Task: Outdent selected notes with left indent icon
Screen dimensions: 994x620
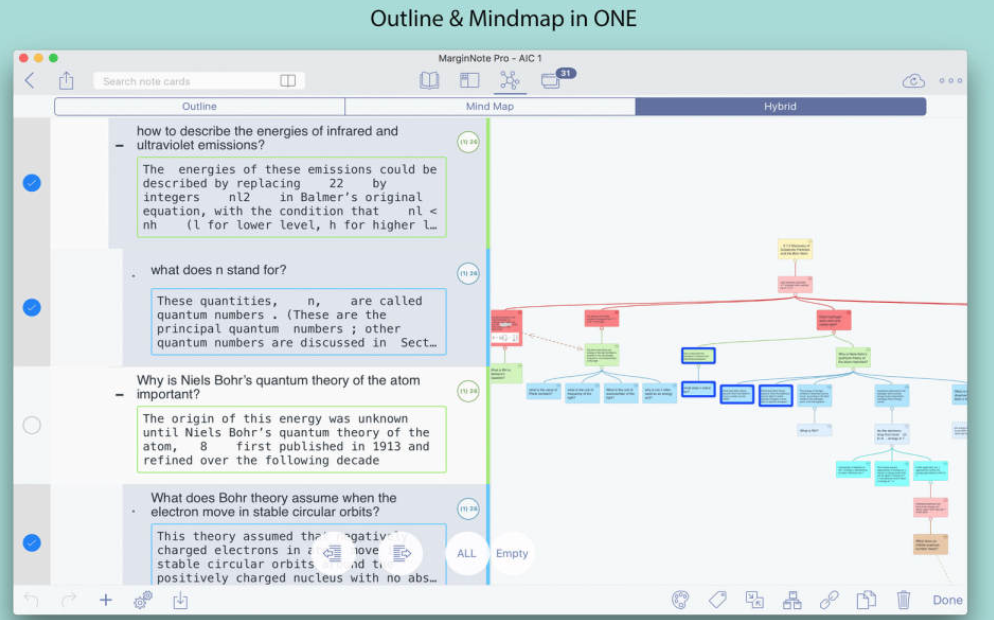Action: (x=333, y=553)
